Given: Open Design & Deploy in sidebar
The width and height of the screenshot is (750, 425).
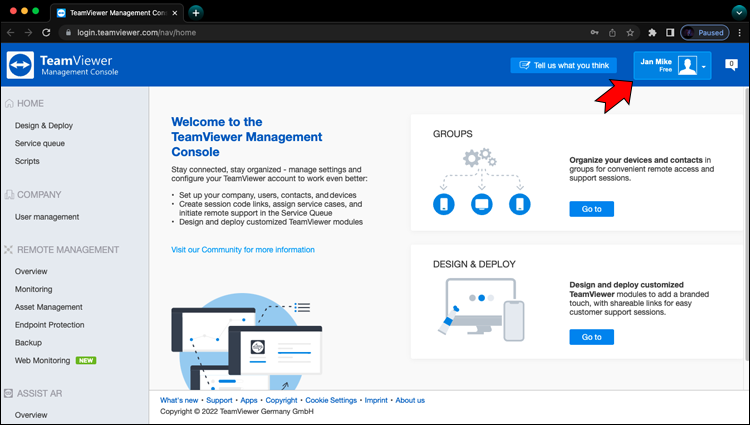Looking at the screenshot, I should pyautogui.click(x=44, y=125).
